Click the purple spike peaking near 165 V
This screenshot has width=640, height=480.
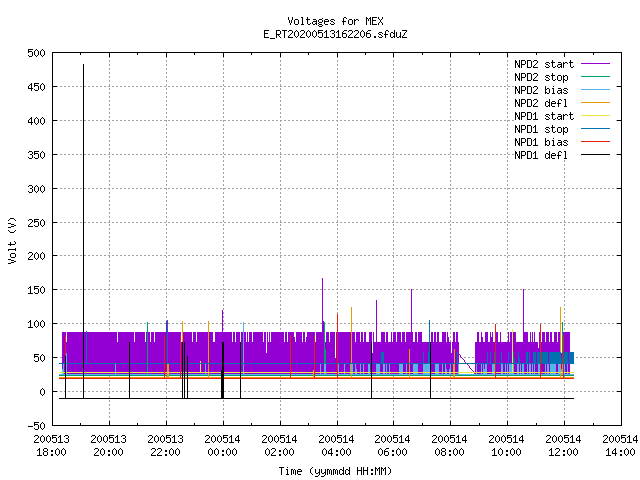coord(322,304)
